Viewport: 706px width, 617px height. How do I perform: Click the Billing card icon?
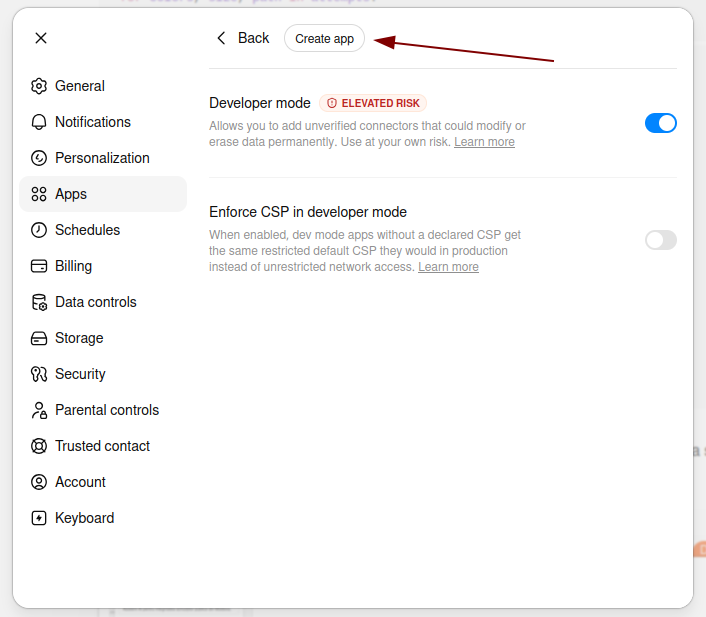(x=39, y=266)
